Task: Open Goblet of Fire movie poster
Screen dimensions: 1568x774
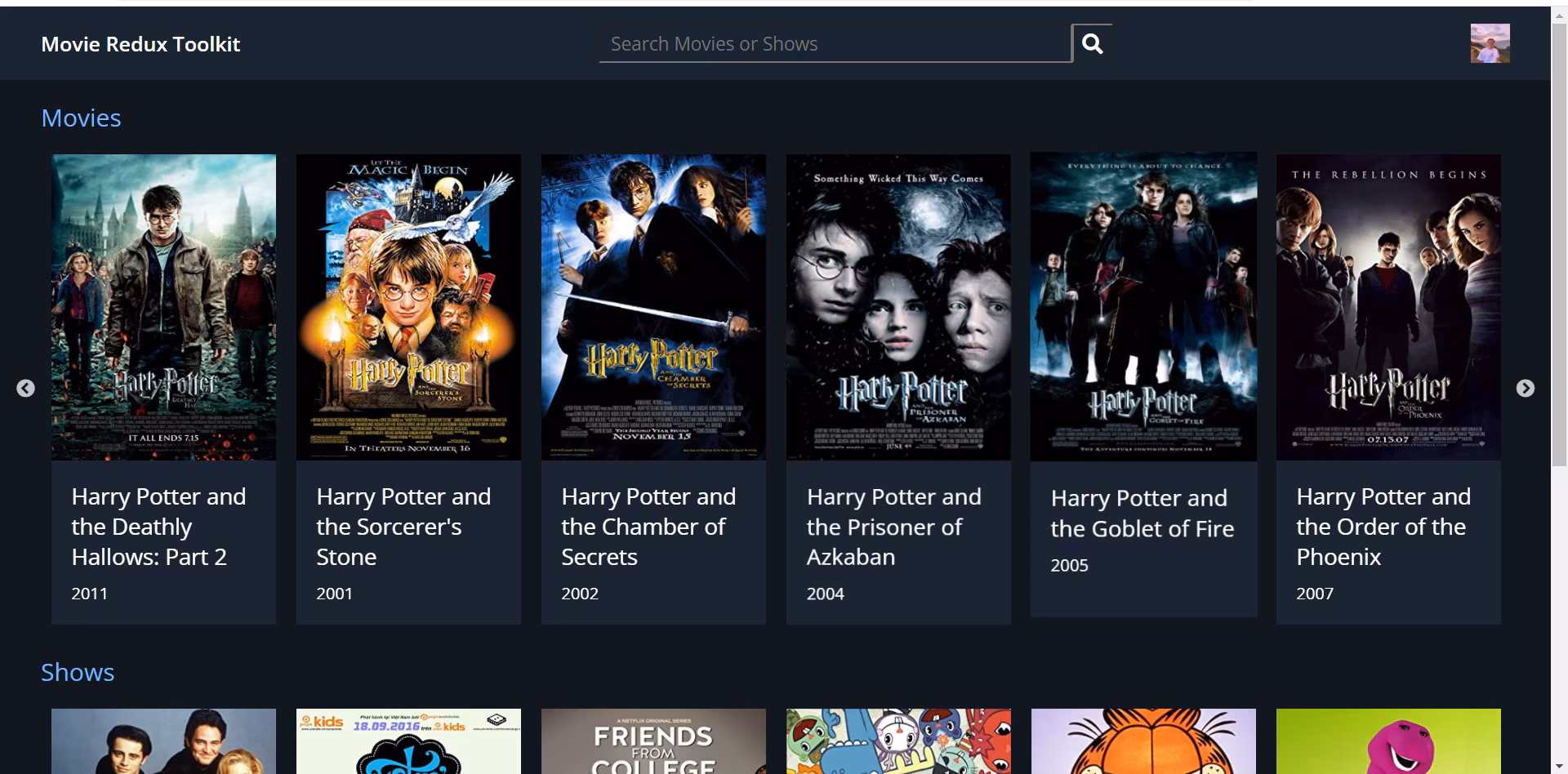Action: point(1143,306)
